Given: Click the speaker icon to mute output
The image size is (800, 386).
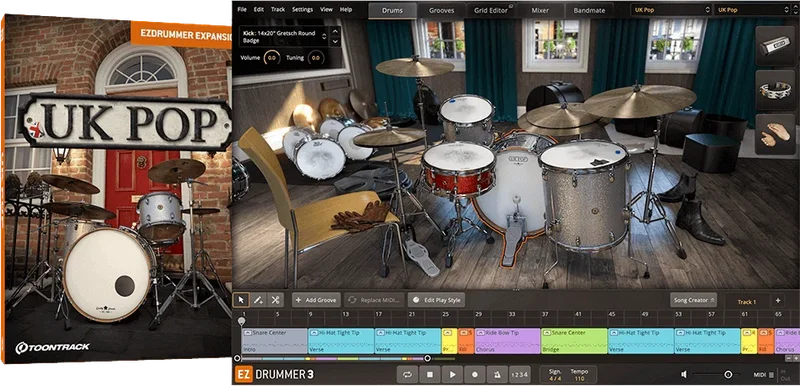Looking at the screenshot, I should (684, 375).
